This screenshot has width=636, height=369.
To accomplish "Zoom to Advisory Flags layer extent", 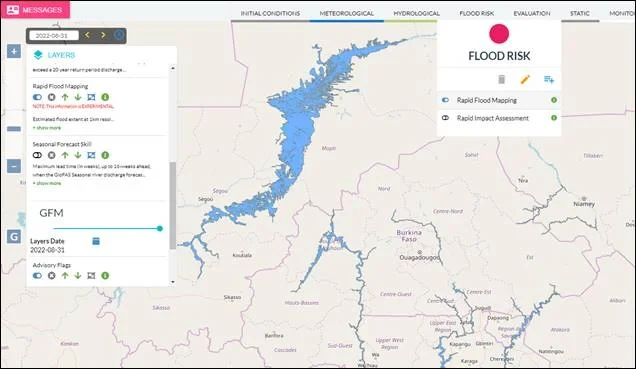I will tap(91, 276).
